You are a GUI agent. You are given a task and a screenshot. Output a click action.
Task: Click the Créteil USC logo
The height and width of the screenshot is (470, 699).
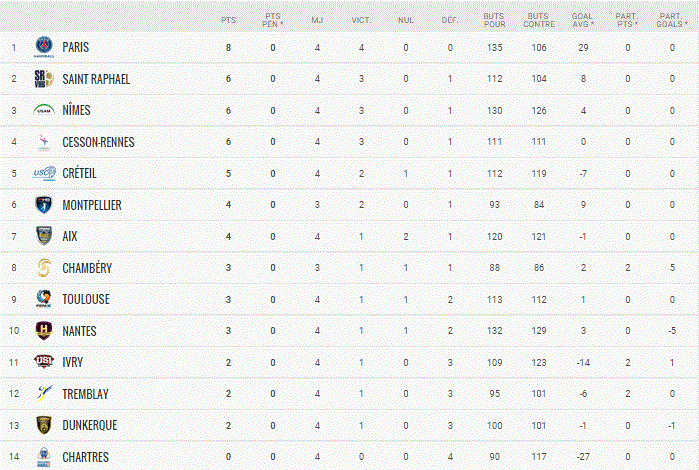tap(44, 173)
